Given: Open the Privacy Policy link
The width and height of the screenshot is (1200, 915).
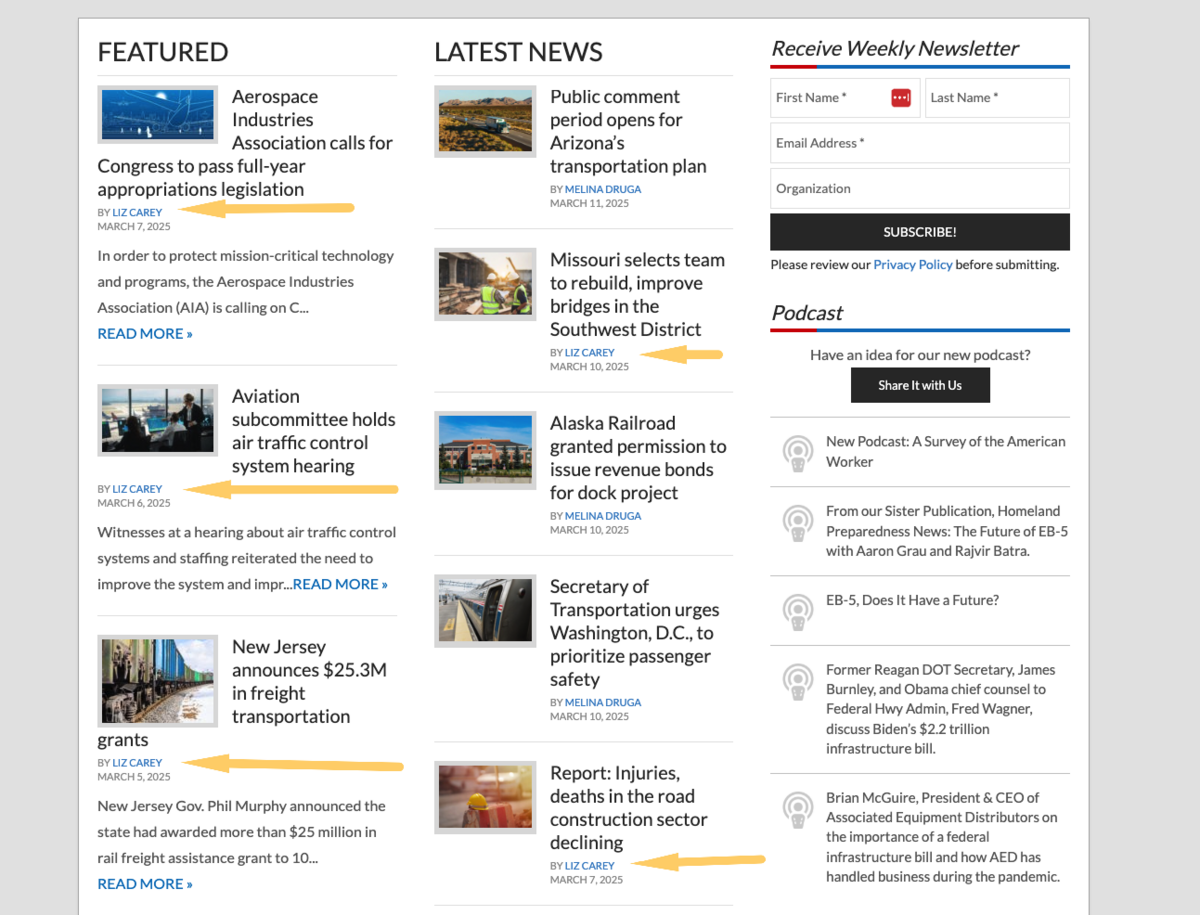Looking at the screenshot, I should click(x=912, y=265).
